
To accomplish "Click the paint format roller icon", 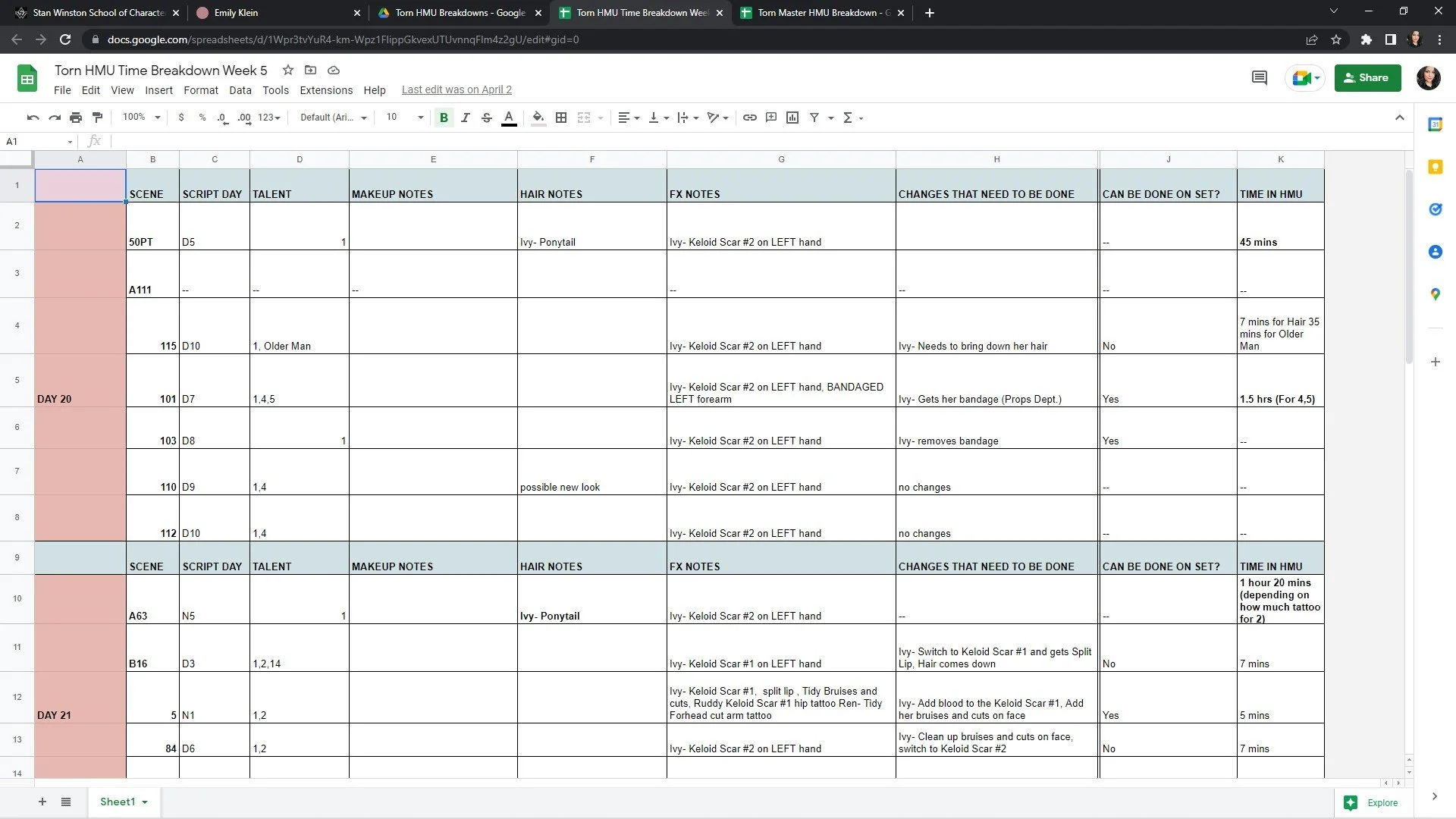I will tap(97, 118).
